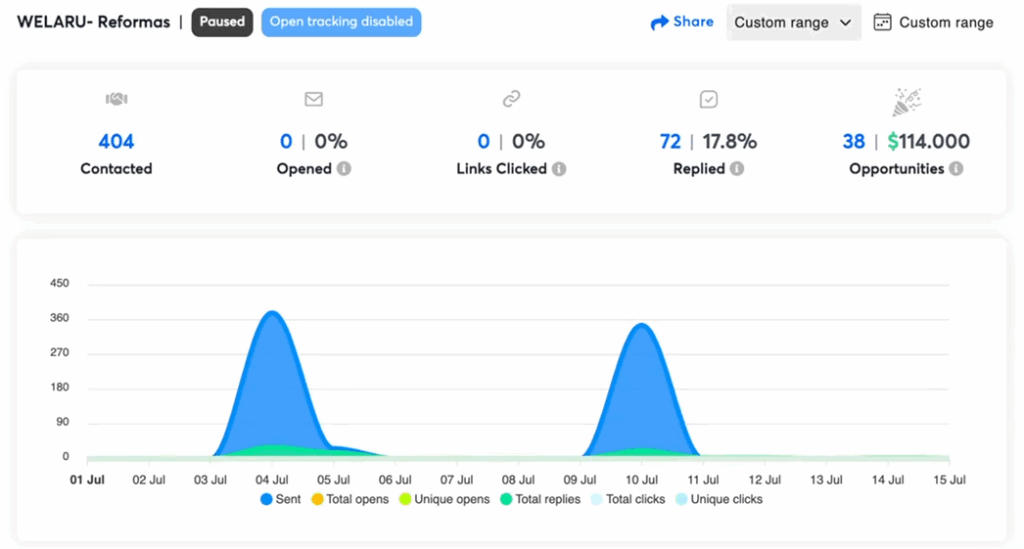
Task: Click the Paused status badge
Action: [222, 22]
